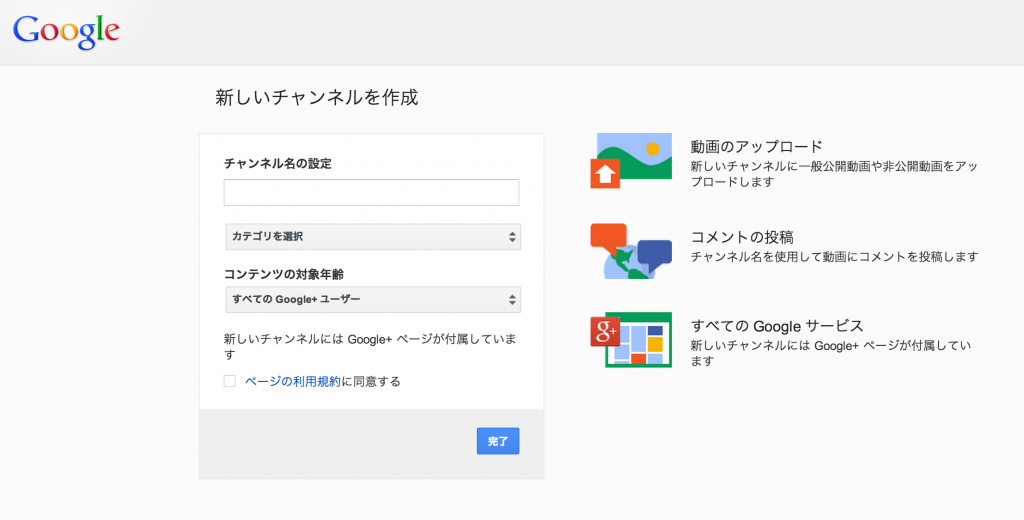The width and height of the screenshot is (1024, 520).
Task: Click the video upload illustration icon
Action: tap(631, 161)
